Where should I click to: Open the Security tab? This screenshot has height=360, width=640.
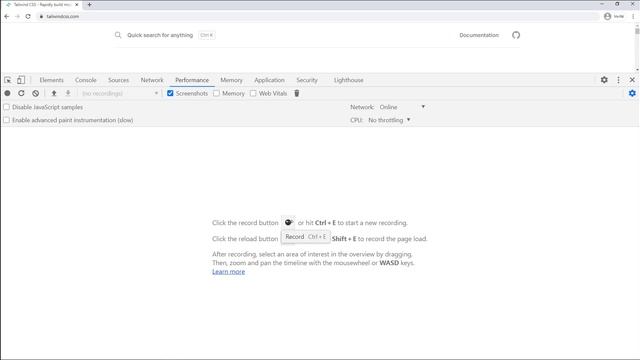click(307, 80)
